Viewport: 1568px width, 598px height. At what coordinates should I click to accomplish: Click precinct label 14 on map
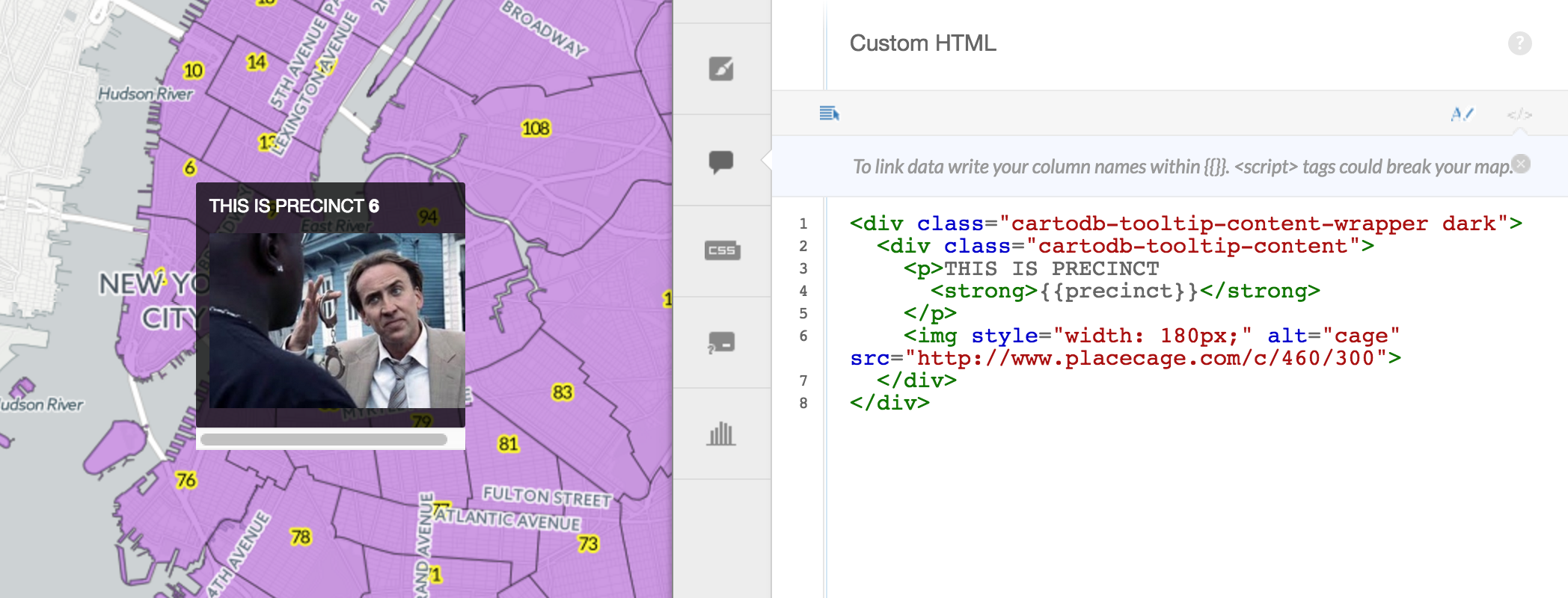point(257,61)
